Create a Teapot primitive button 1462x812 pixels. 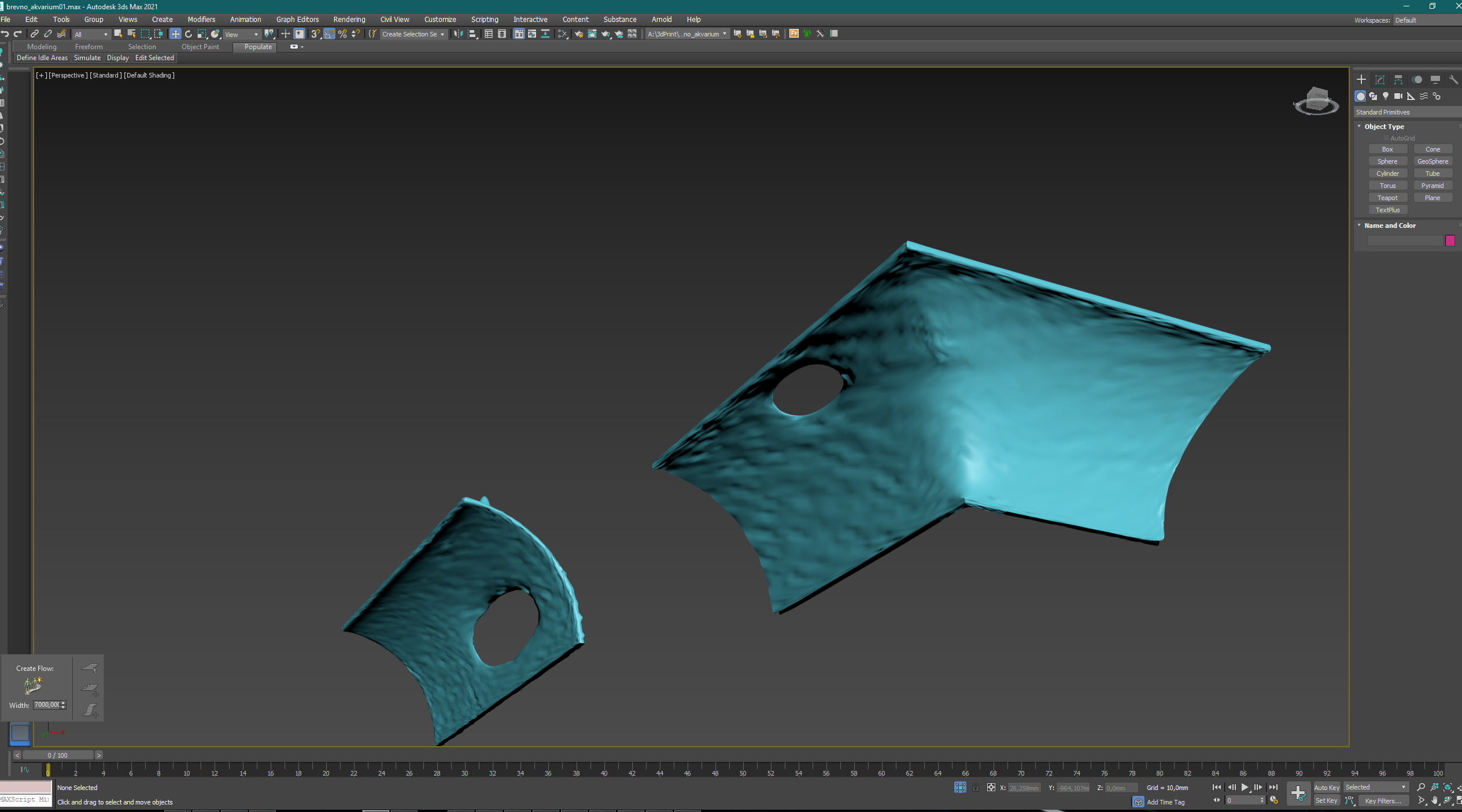pos(1387,198)
